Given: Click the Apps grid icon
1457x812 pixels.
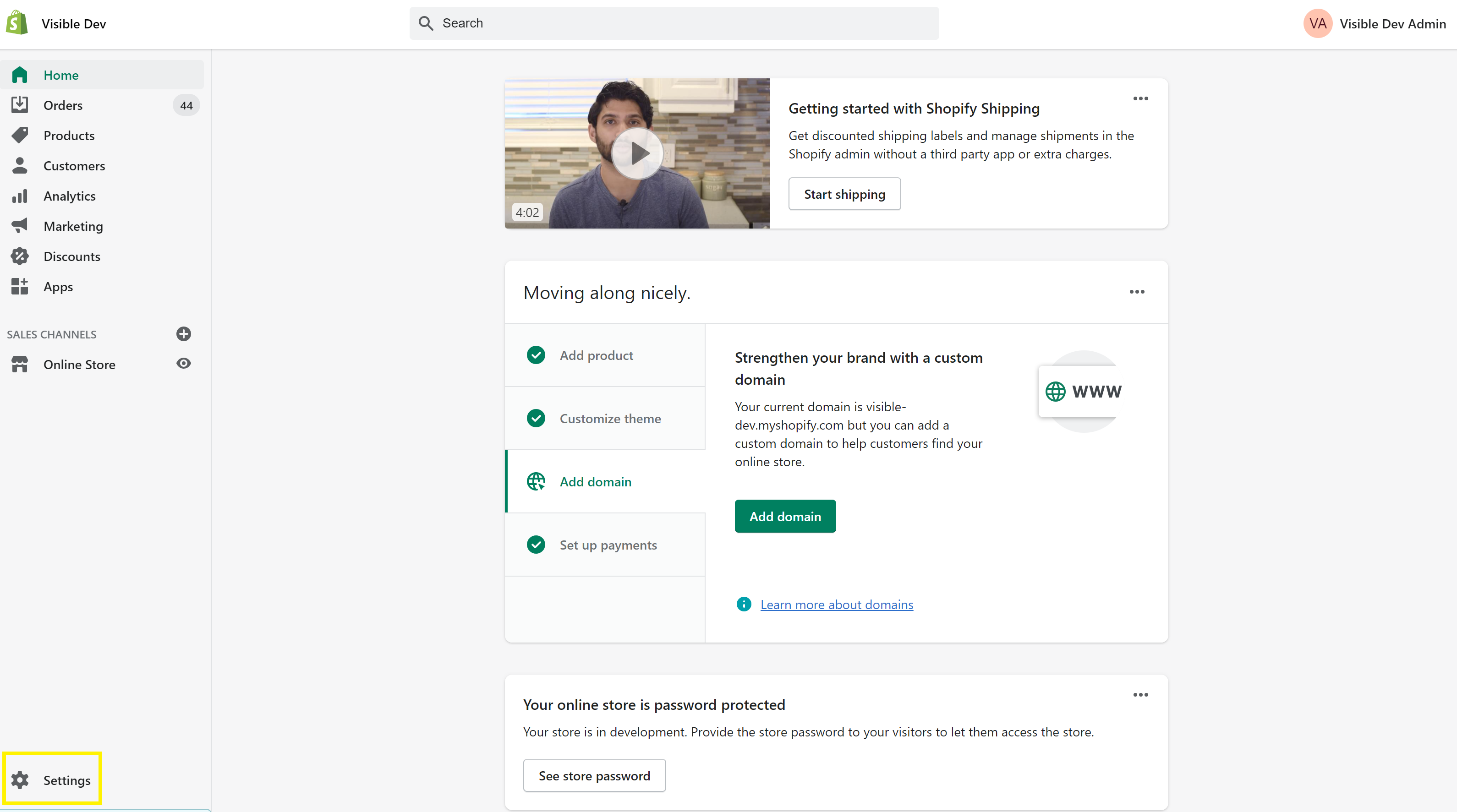Looking at the screenshot, I should click(x=19, y=286).
